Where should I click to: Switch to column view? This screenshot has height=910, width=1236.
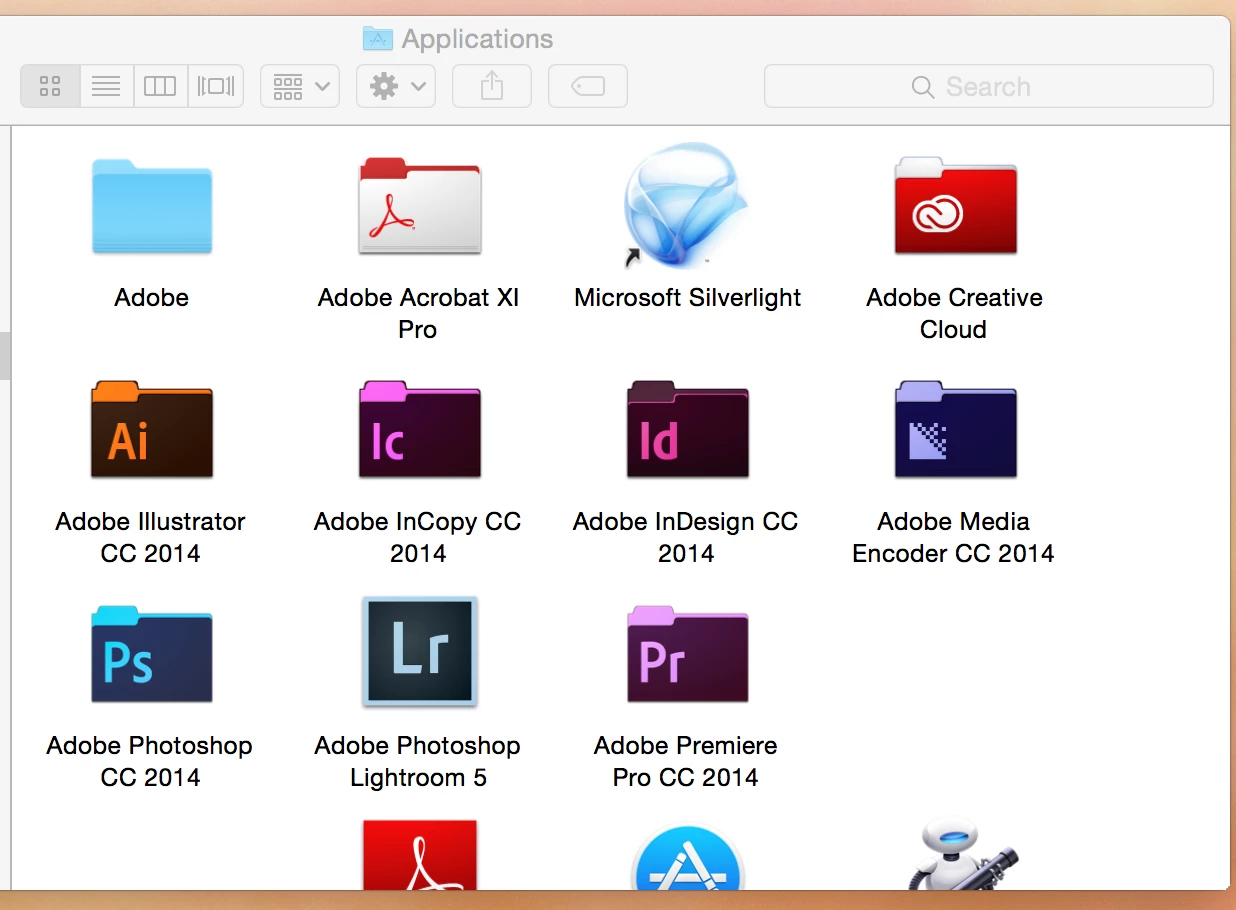pyautogui.click(x=160, y=86)
